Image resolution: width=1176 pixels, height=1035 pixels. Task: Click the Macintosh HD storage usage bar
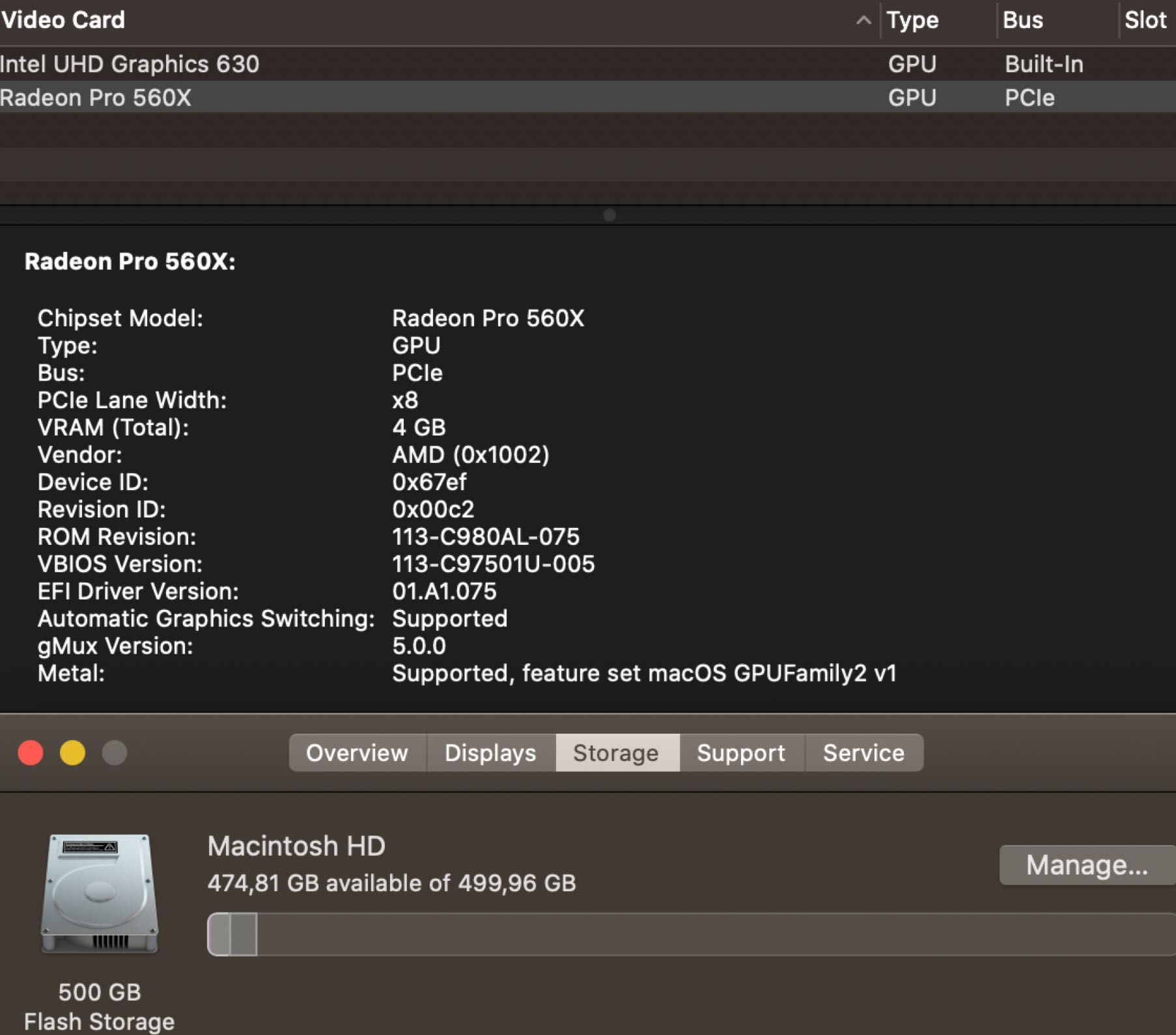[692, 934]
